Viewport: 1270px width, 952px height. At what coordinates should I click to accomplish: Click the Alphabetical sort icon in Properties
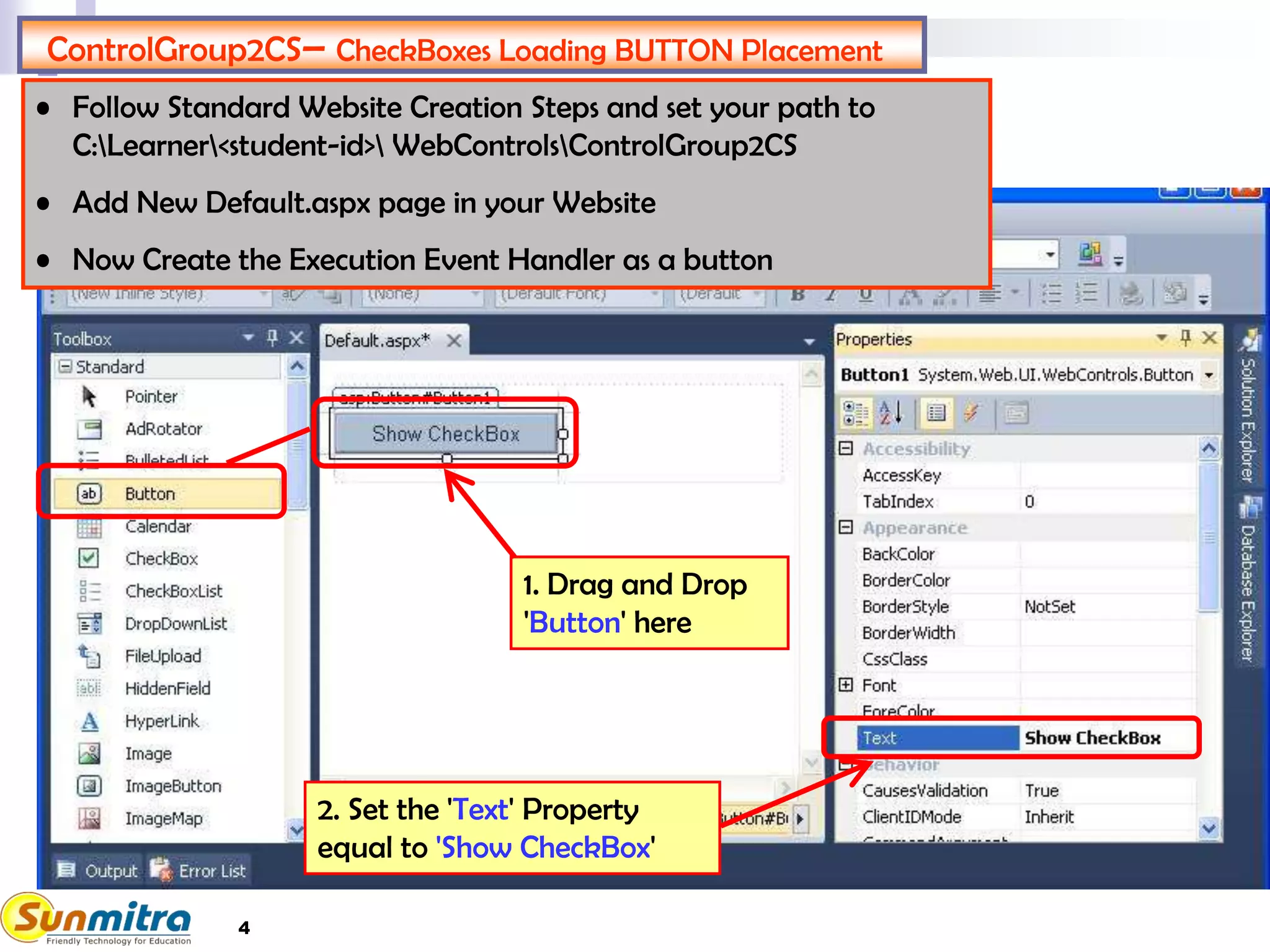[892, 413]
